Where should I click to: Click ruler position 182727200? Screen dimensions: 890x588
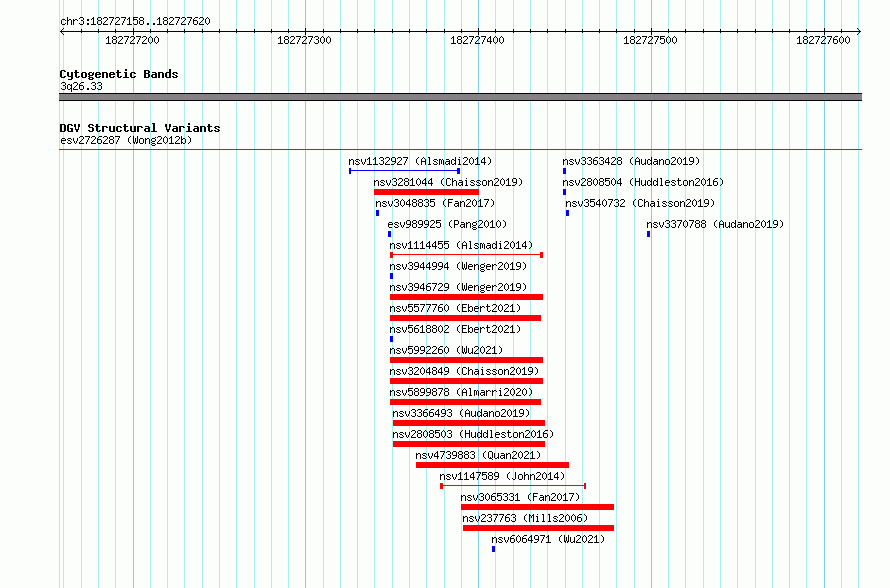point(132,40)
